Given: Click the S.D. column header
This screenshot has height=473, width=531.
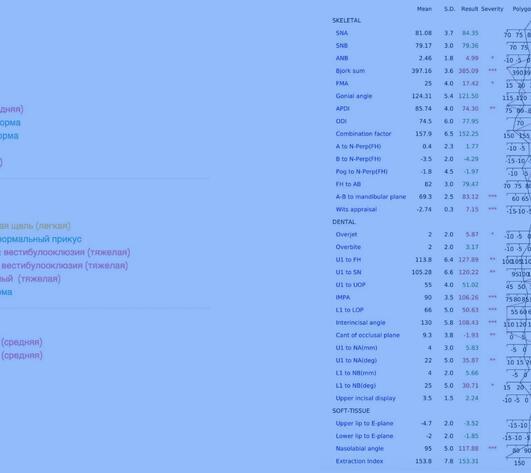Looking at the screenshot, I should click(449, 9).
